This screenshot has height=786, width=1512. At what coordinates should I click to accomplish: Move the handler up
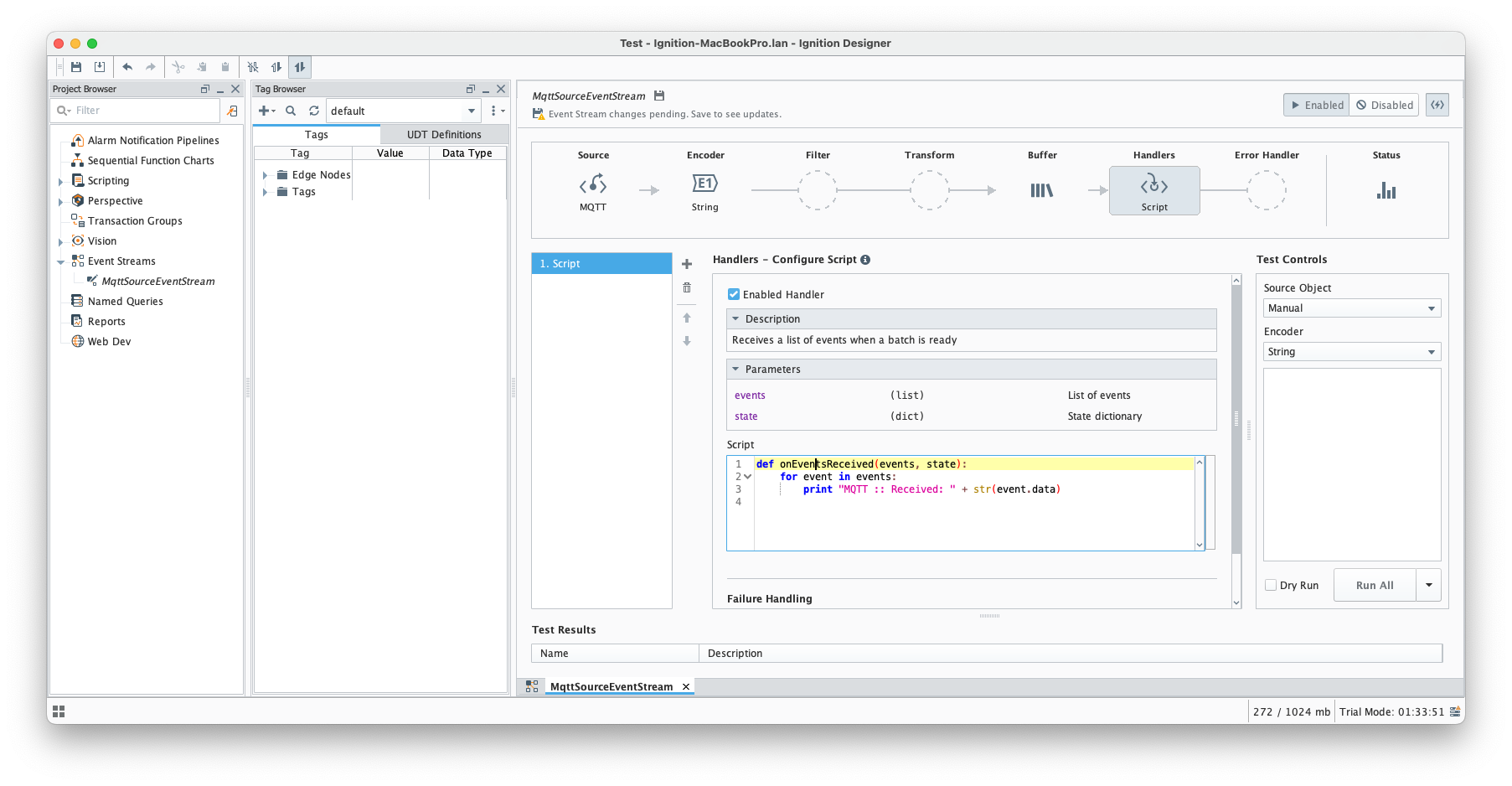pos(687,318)
